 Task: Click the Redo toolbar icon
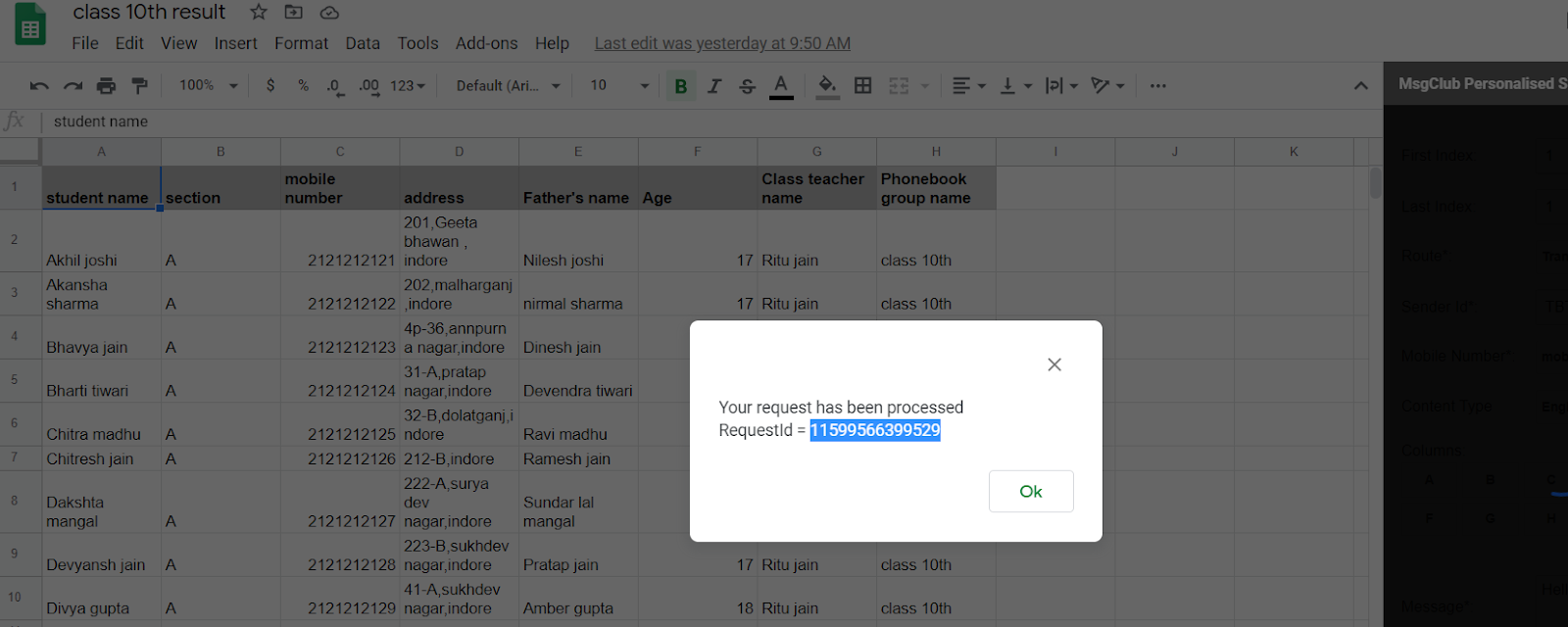73,86
